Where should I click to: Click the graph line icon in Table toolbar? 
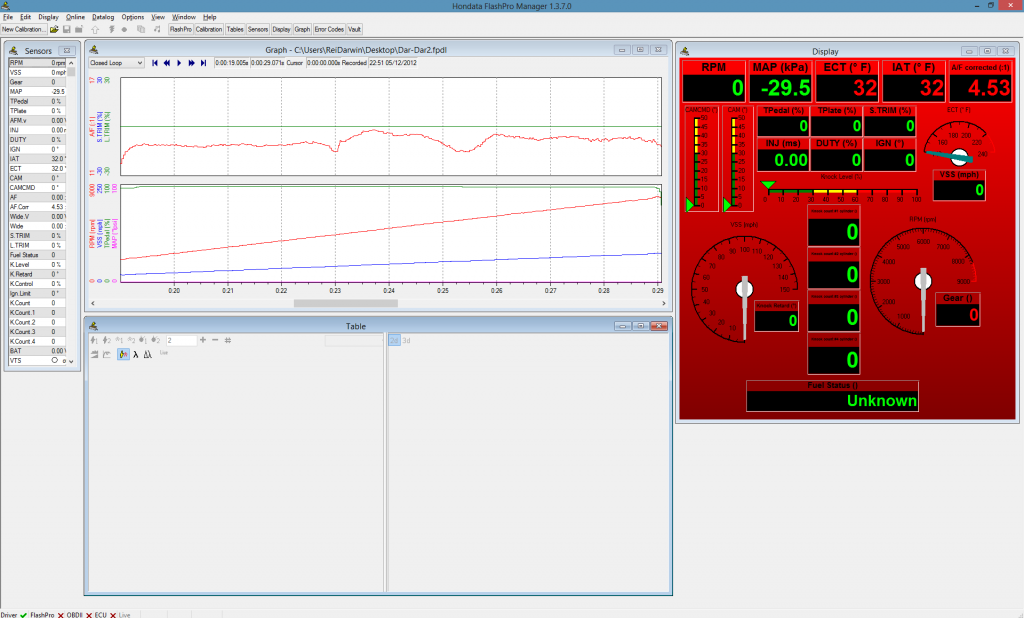107,354
